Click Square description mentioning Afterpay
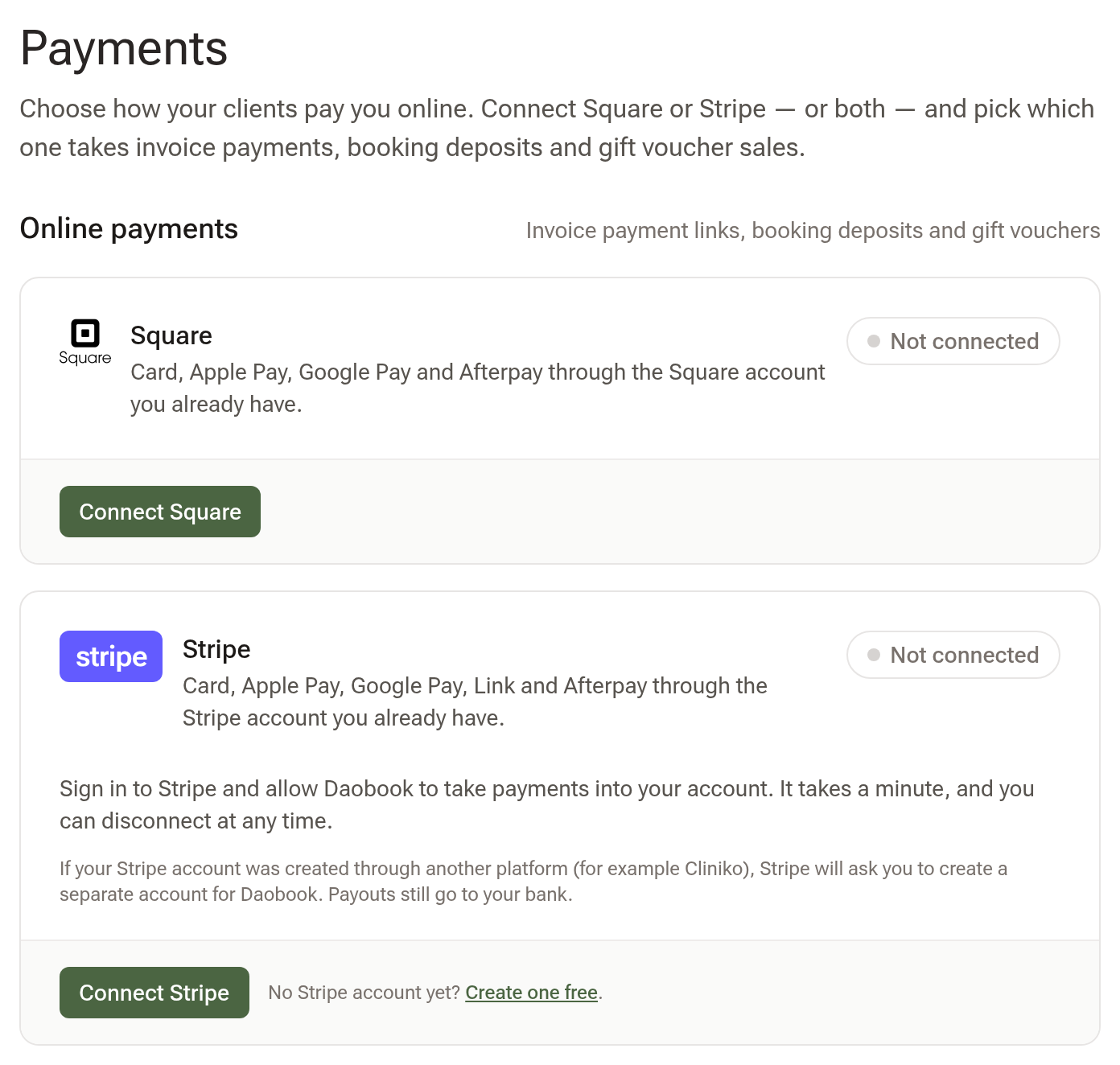The image size is (1120, 1065). point(478,388)
